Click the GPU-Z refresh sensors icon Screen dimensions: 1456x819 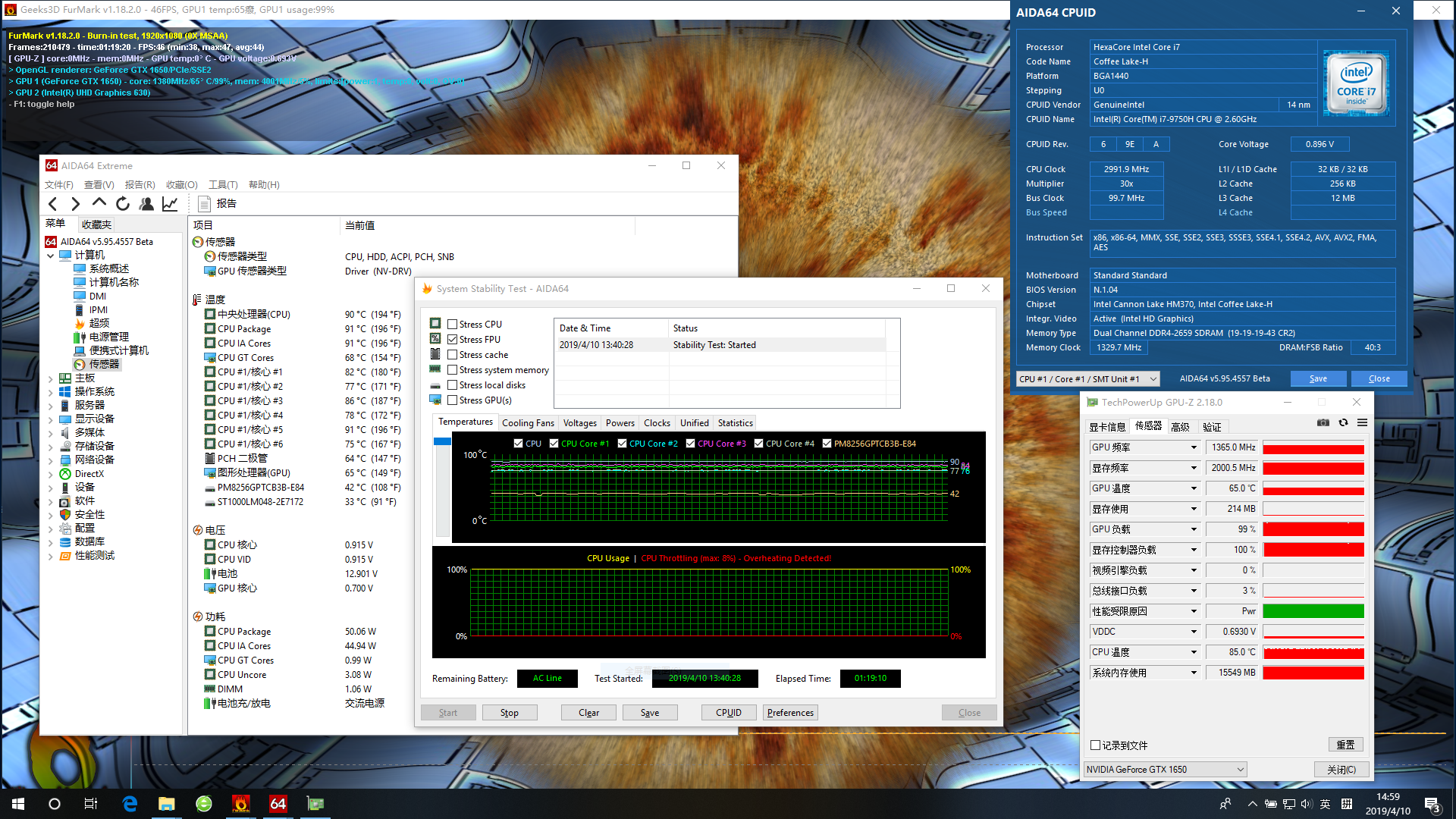1343,422
